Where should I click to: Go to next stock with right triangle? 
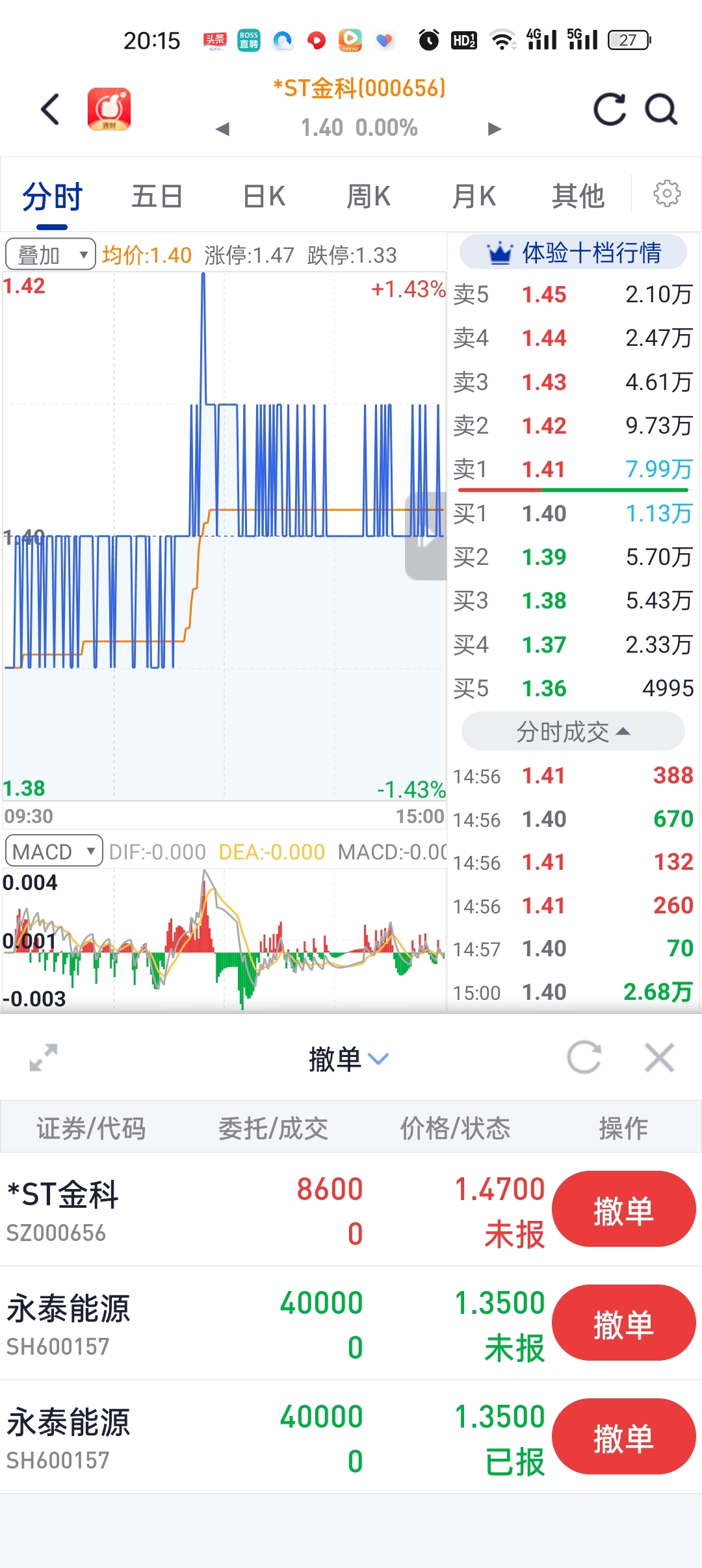[x=495, y=129]
